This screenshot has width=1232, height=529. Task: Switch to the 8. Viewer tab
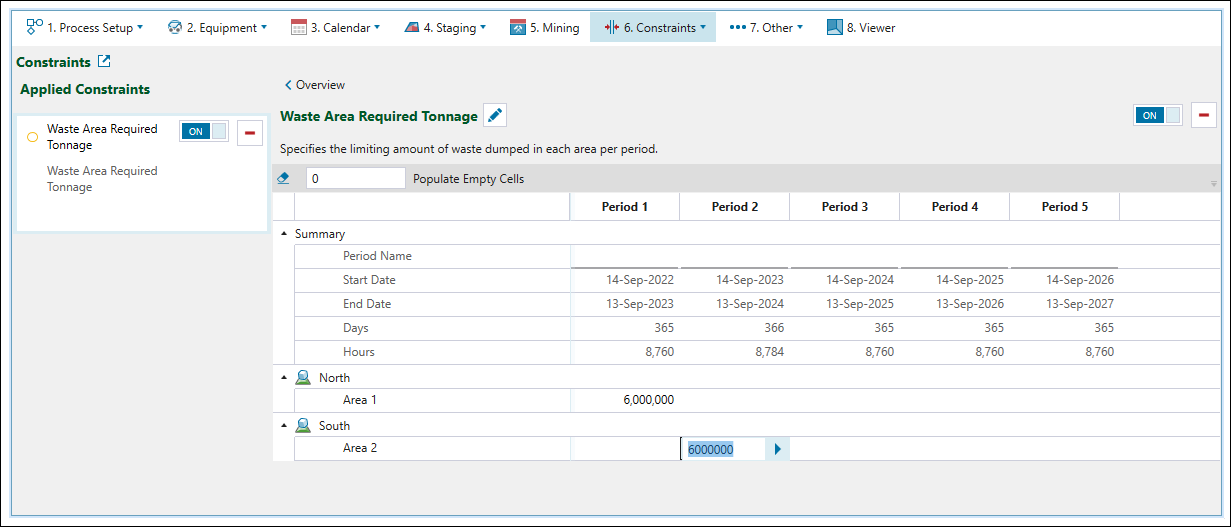pyautogui.click(x=861, y=28)
